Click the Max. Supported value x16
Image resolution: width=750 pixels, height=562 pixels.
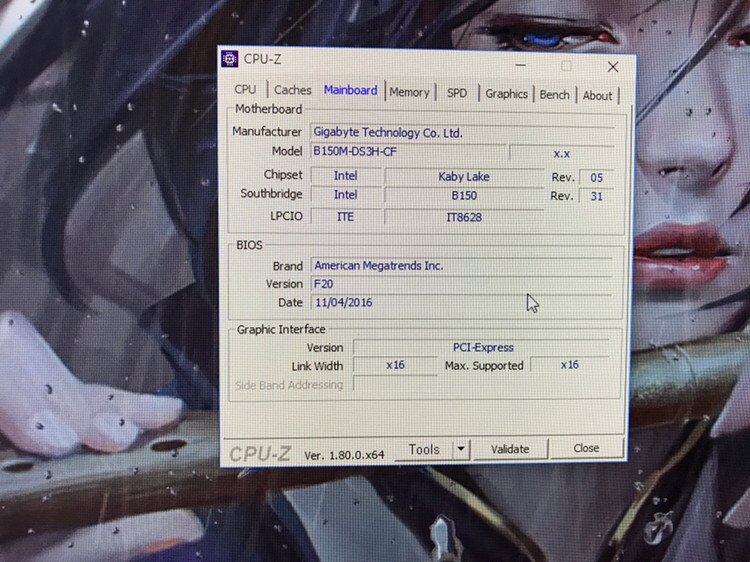[x=569, y=365]
